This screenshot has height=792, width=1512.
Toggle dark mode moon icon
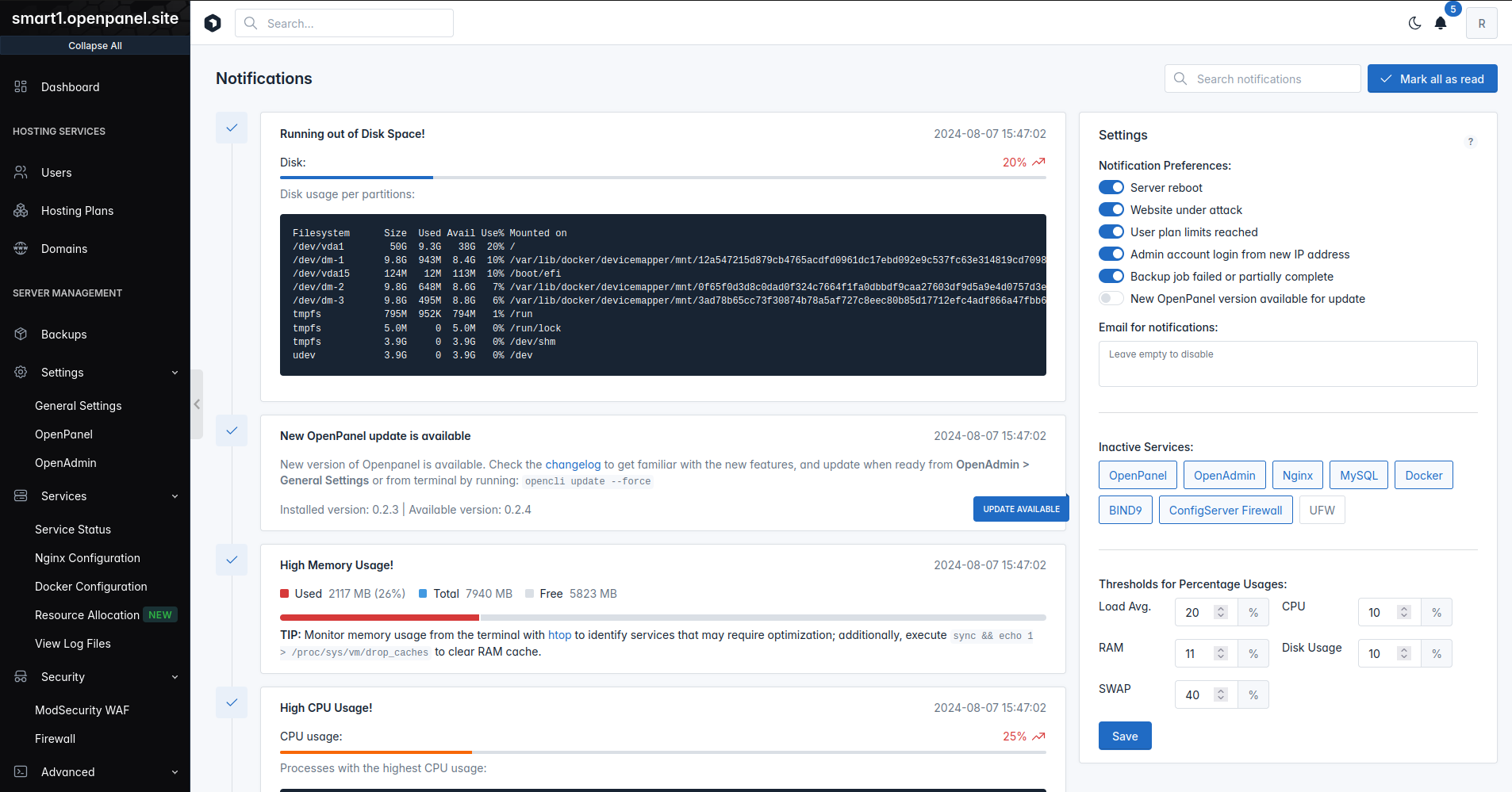point(1414,23)
